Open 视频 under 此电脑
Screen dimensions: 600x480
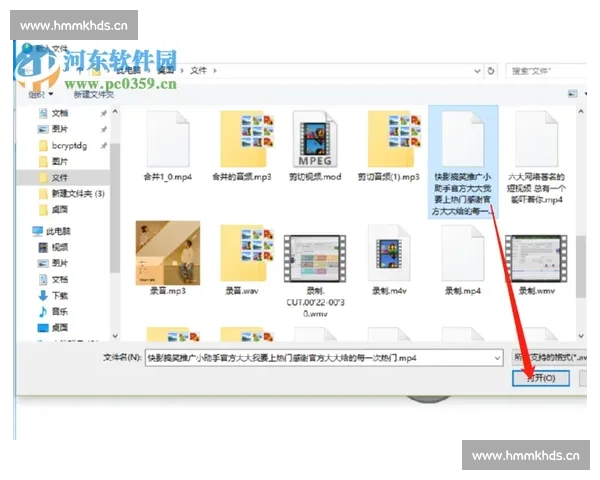(x=60, y=247)
